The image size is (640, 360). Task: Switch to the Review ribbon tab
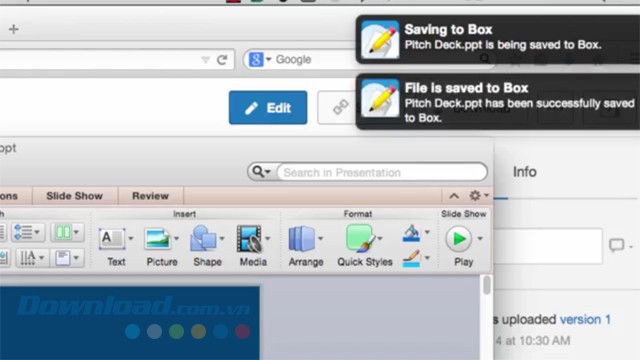[x=150, y=196]
